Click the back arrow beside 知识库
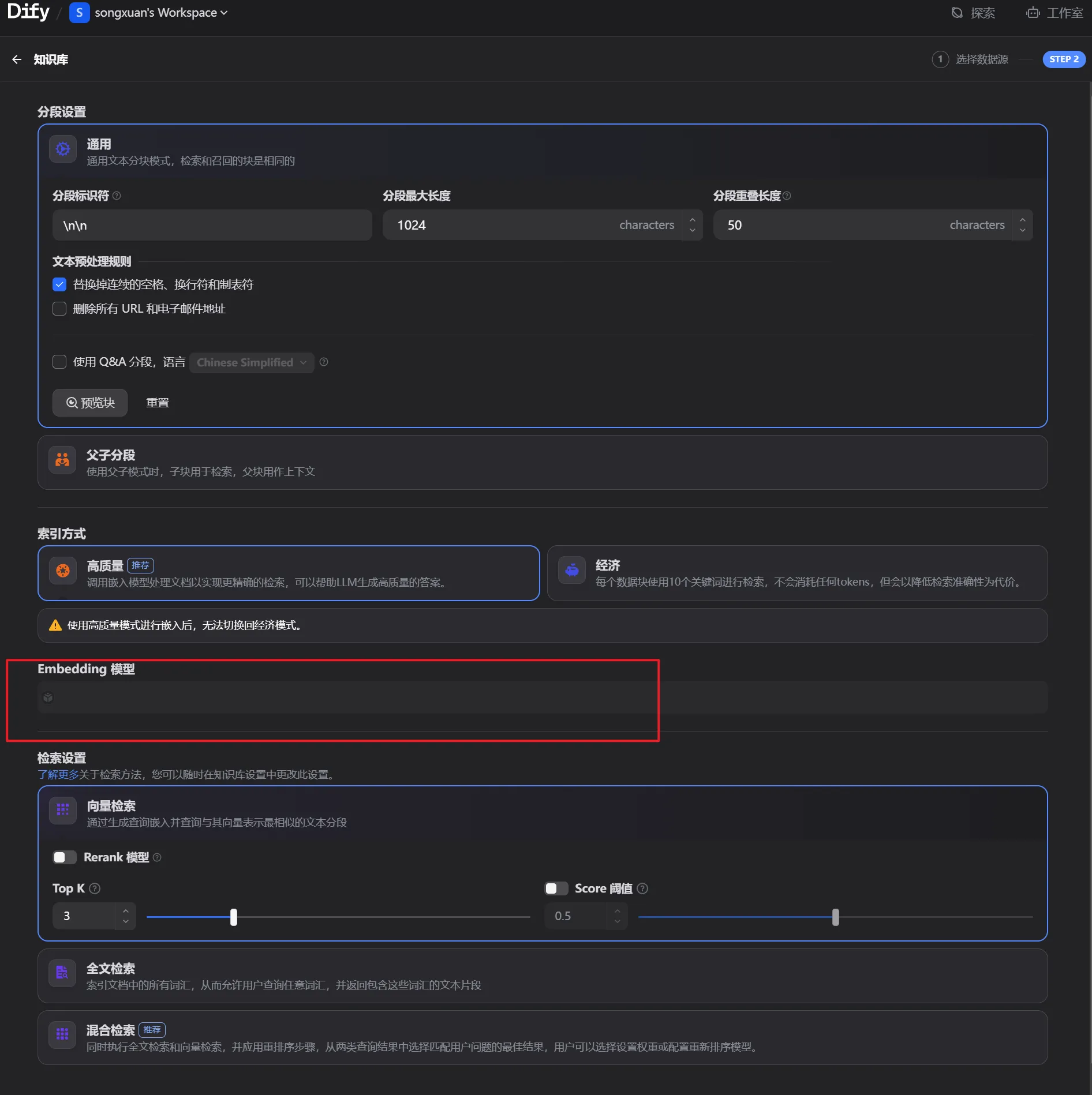This screenshot has height=1095, width=1092. (x=17, y=59)
